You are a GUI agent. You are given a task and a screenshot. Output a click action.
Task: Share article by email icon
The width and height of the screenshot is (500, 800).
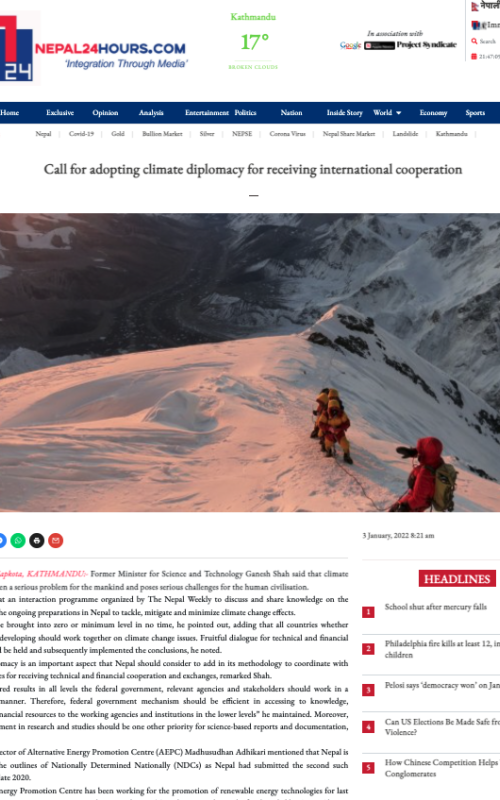point(56,540)
